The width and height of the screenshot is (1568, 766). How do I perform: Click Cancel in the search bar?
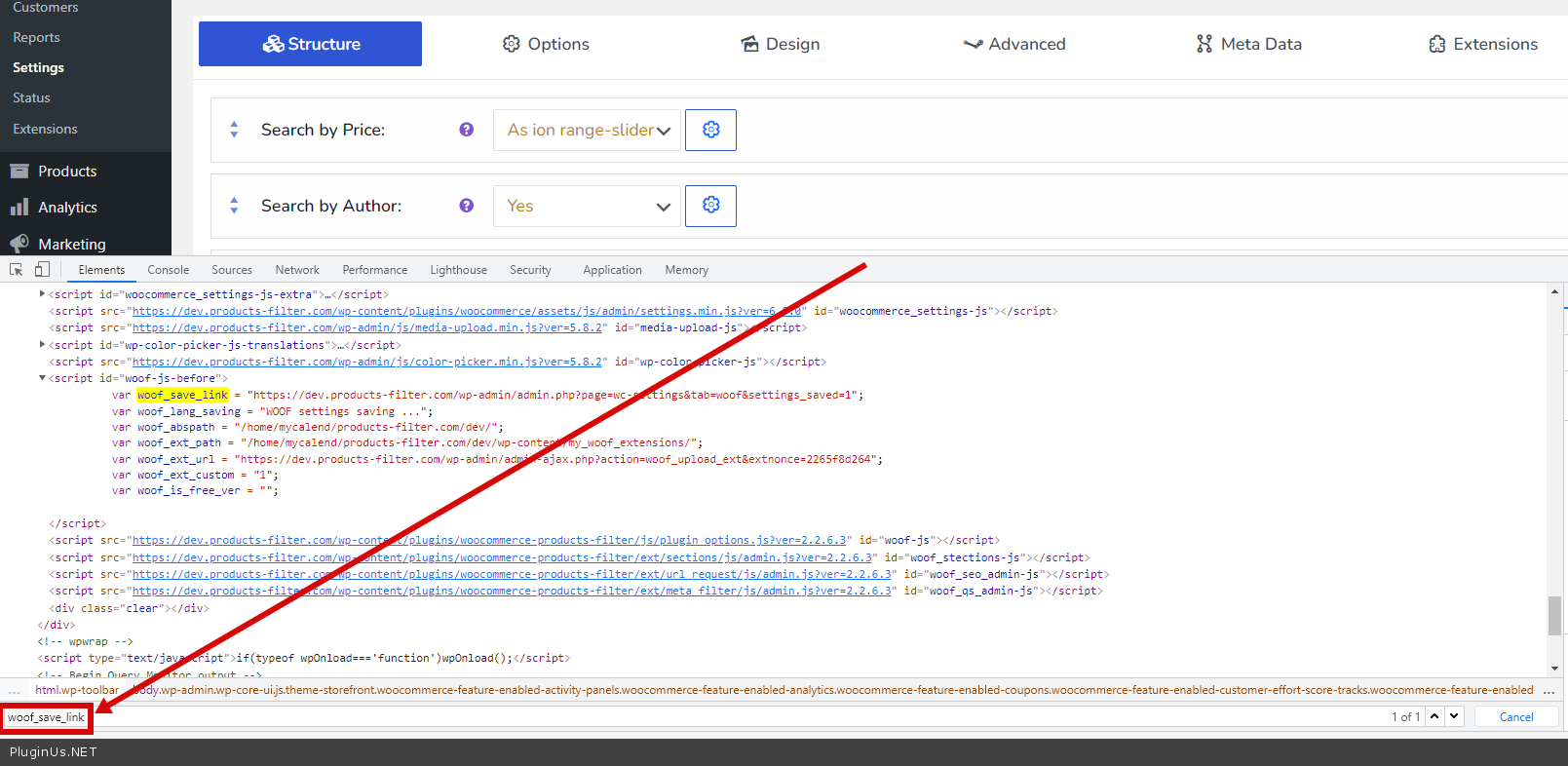[1515, 716]
